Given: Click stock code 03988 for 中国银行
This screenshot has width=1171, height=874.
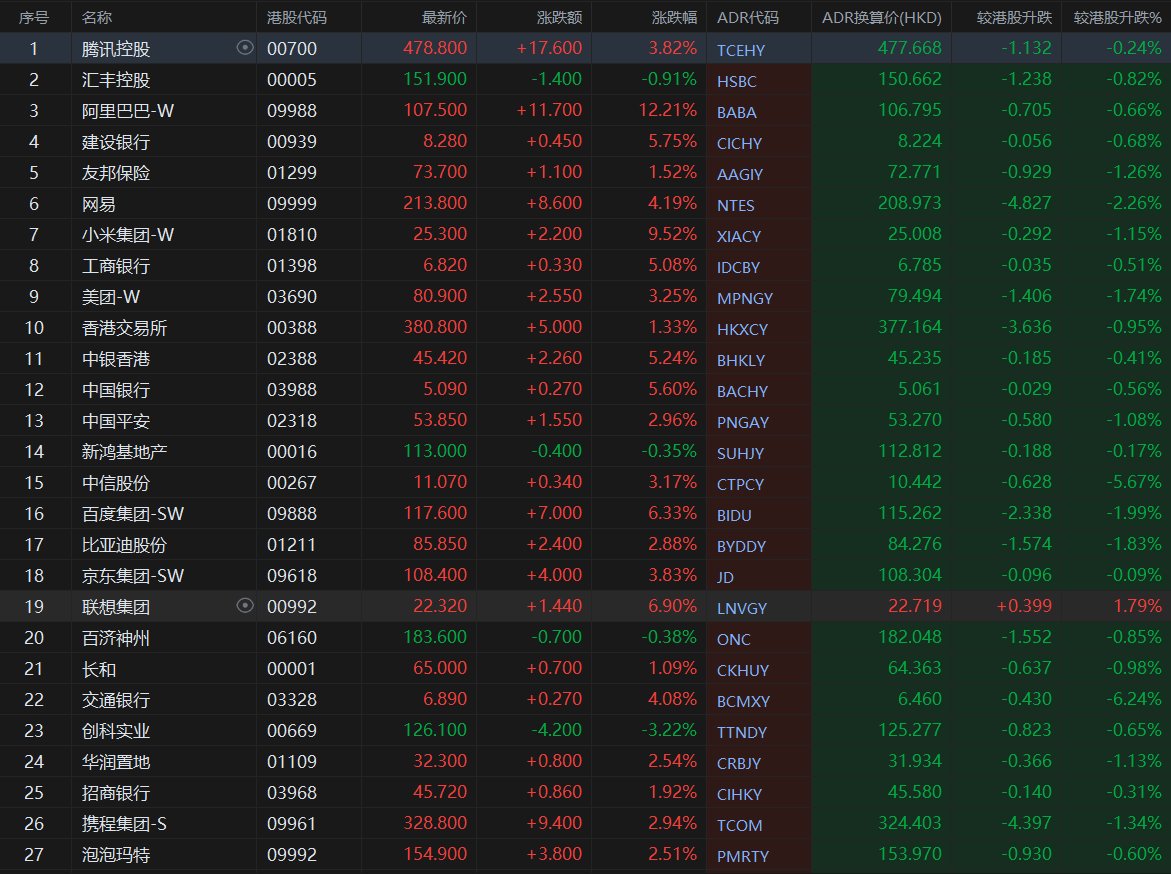Looking at the screenshot, I should click(292, 390).
